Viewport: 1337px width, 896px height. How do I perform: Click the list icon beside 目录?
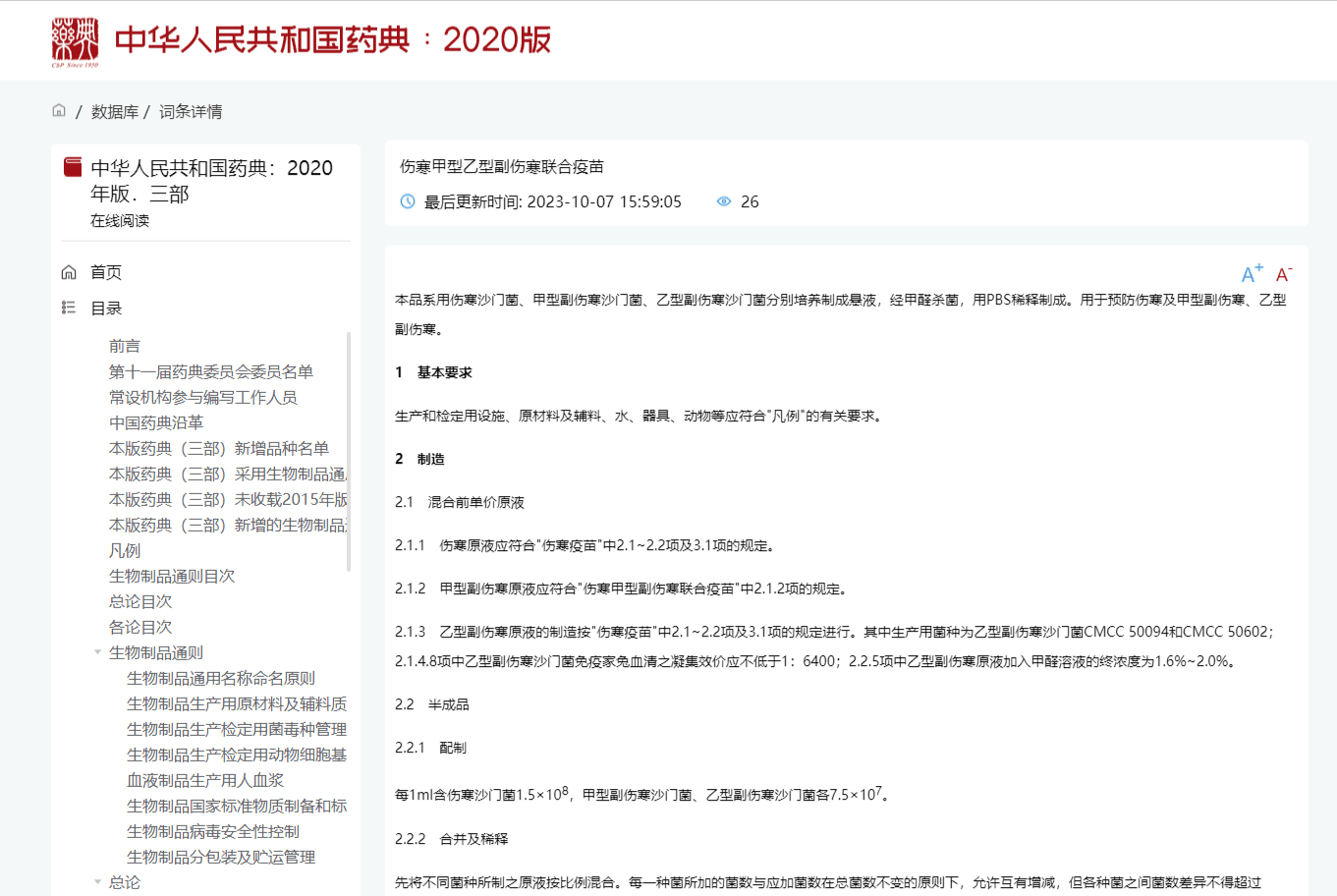coord(69,308)
